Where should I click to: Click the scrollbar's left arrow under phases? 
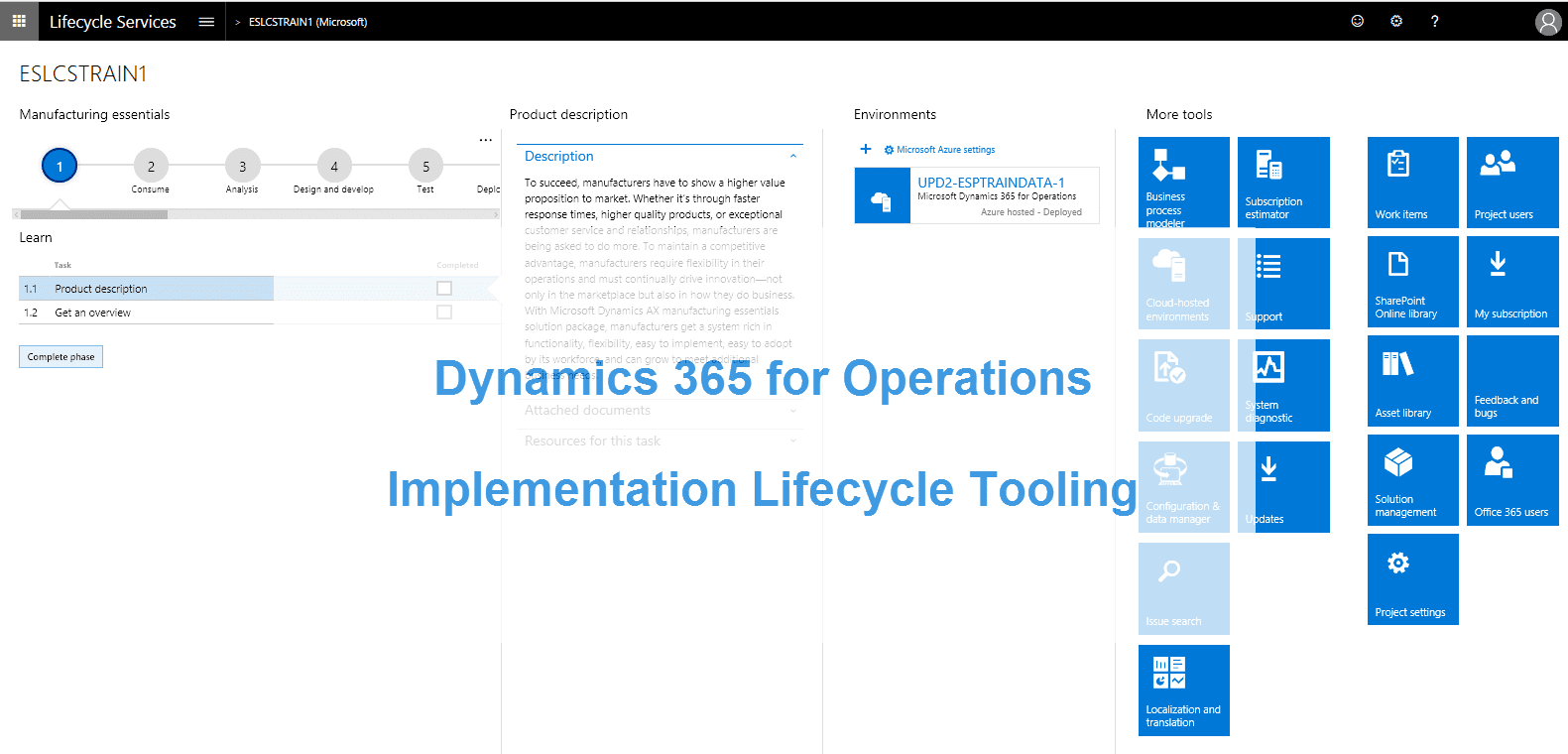click(16, 214)
